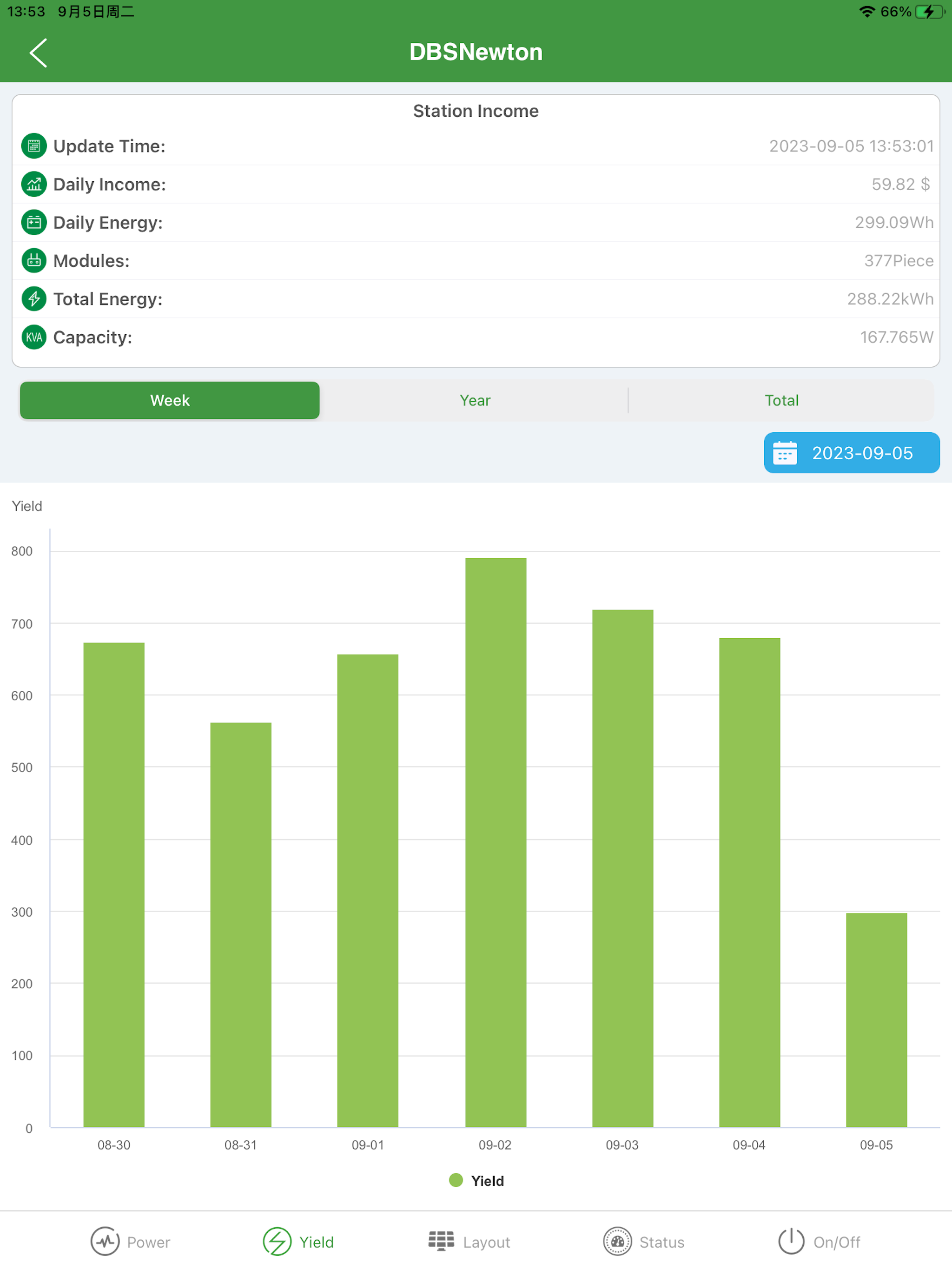This screenshot has width=952, height=1270.
Task: Open the Status tab label
Action: (662, 1243)
